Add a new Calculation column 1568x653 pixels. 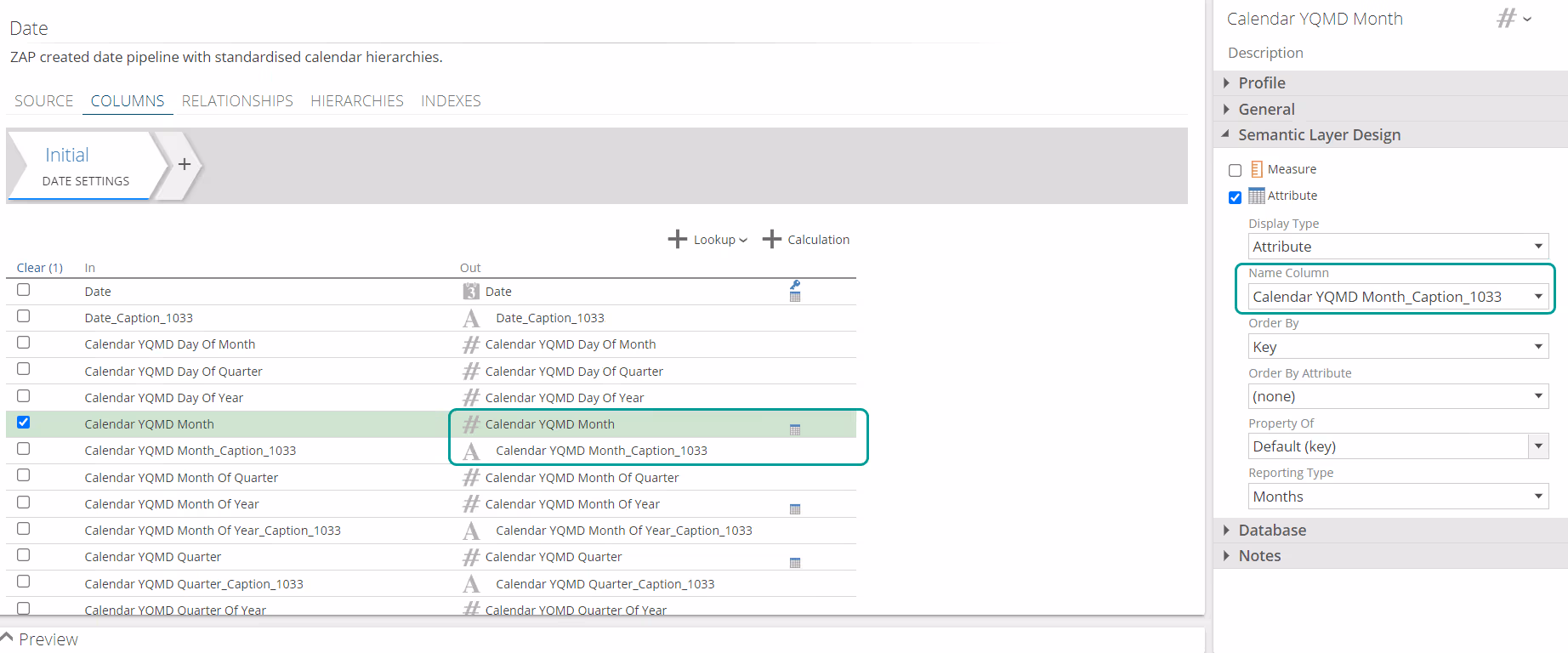(x=806, y=240)
